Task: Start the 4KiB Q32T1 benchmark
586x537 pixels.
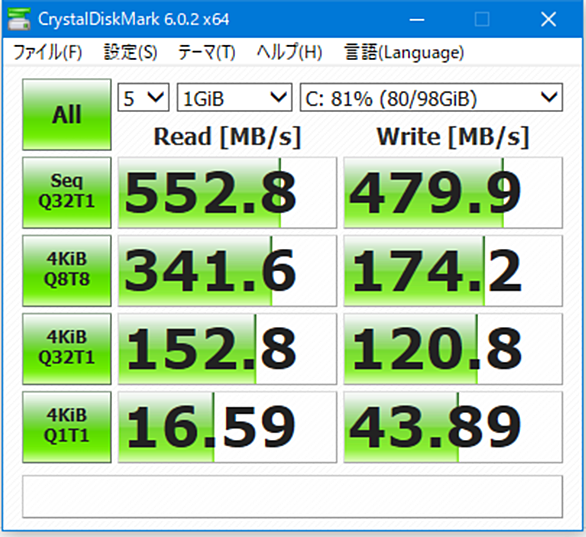Action: 67,349
